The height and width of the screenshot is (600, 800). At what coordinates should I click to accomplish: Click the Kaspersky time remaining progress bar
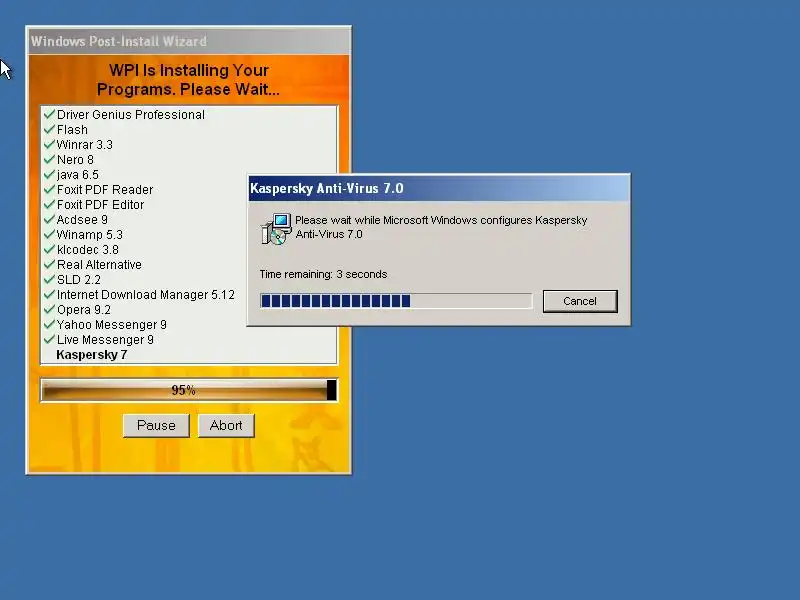(396, 301)
